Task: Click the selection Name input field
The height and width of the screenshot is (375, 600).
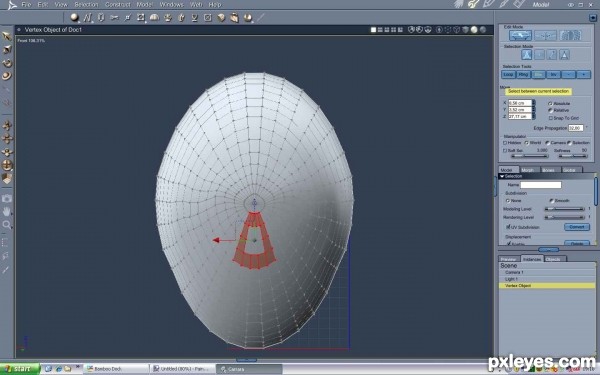Action: 541,185
